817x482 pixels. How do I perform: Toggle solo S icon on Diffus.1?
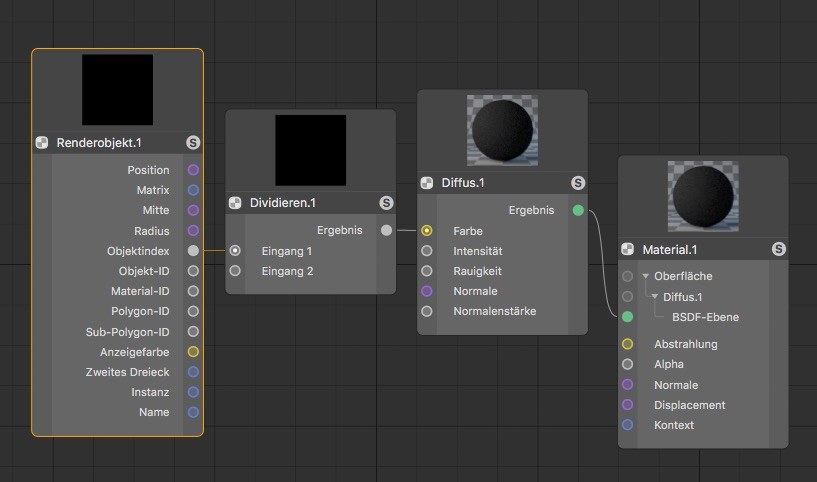578,183
